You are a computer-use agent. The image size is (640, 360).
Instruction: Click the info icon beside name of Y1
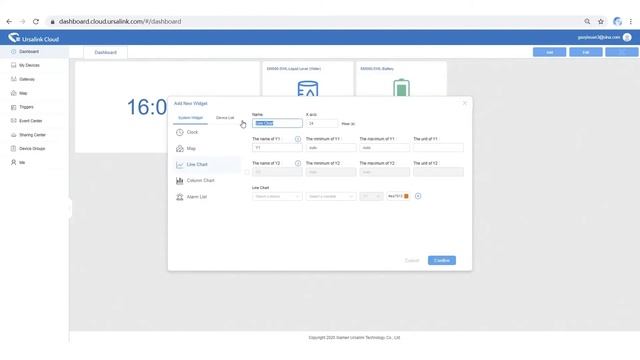tap(298, 139)
